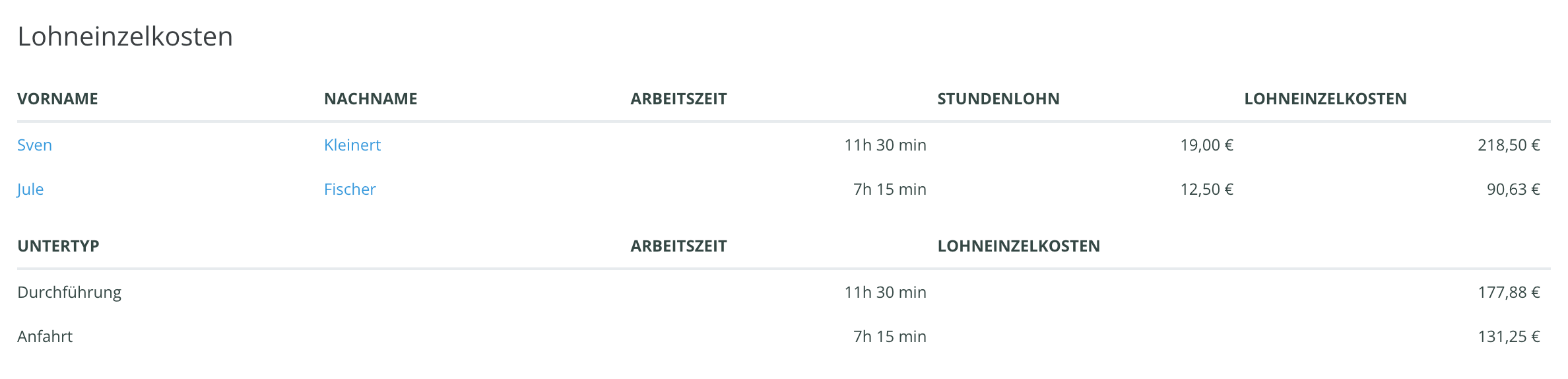Open the Sven first name link

pos(34,145)
